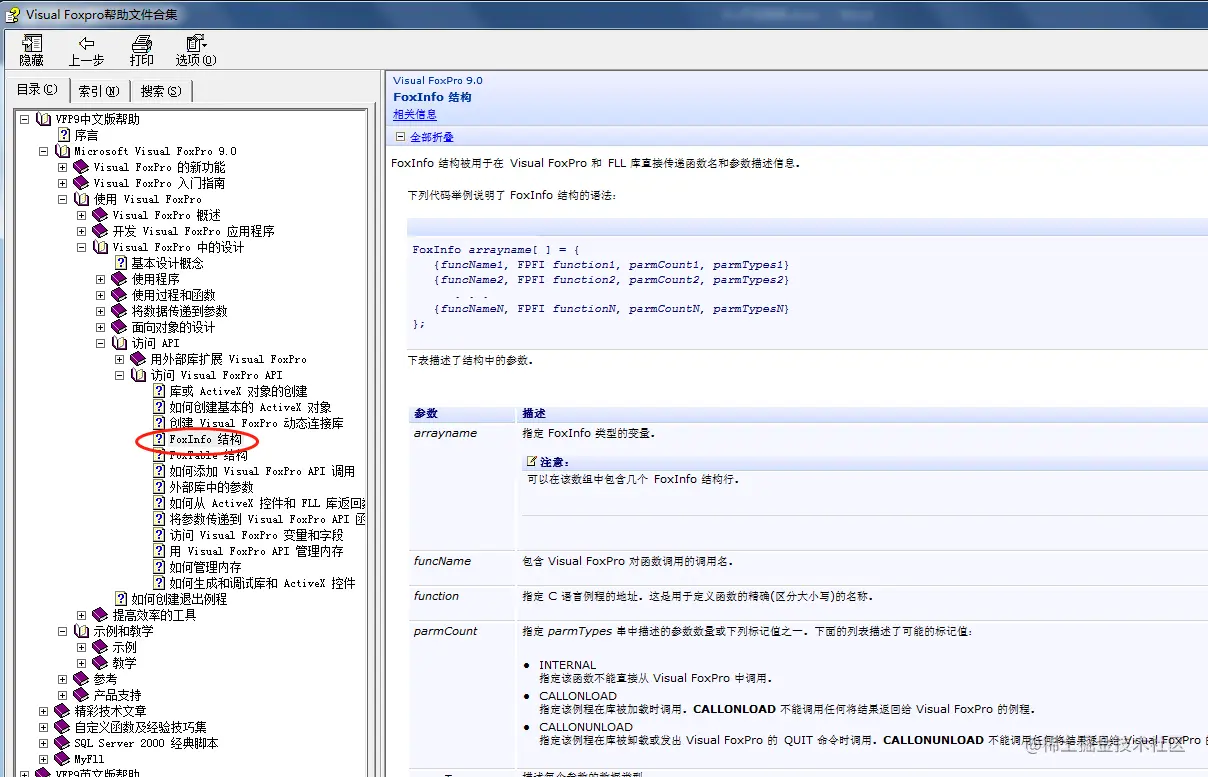Expand 用外部库扩展 Visual FoxPro node
Image resolution: width=1208 pixels, height=777 pixels.
point(119,359)
